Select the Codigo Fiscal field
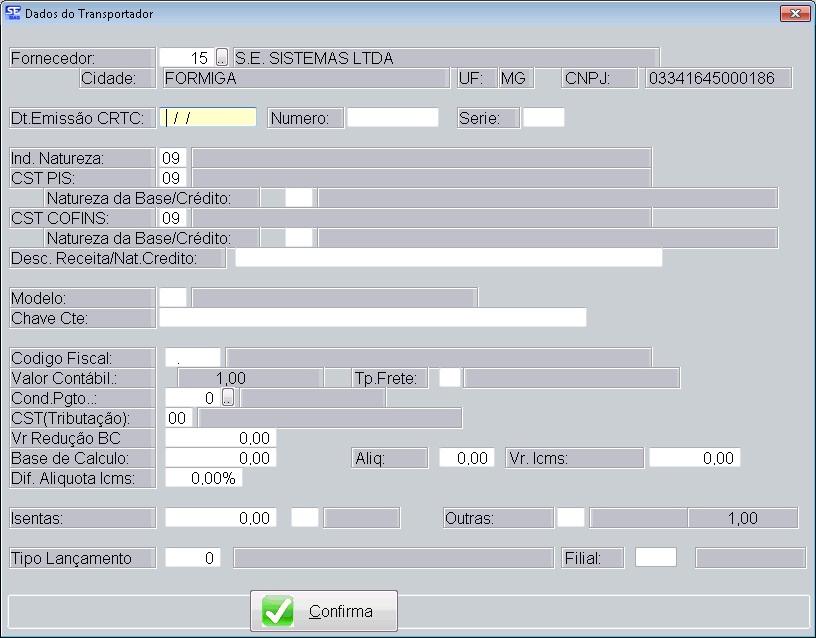Image resolution: width=816 pixels, height=638 pixels. (x=192, y=357)
